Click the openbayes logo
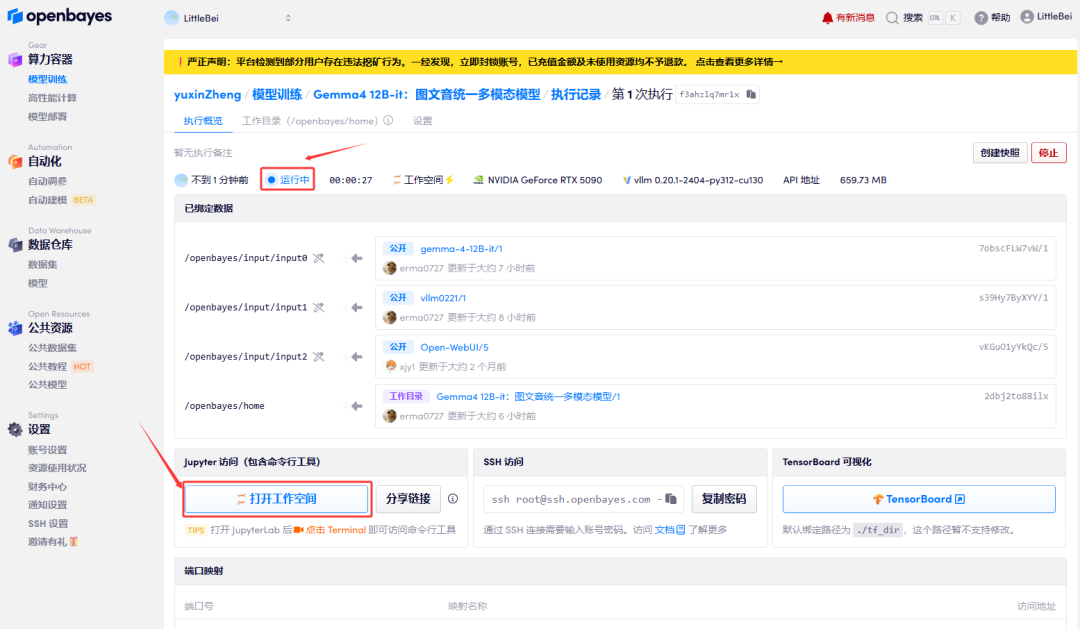This screenshot has height=629, width=1080. tap(60, 16)
